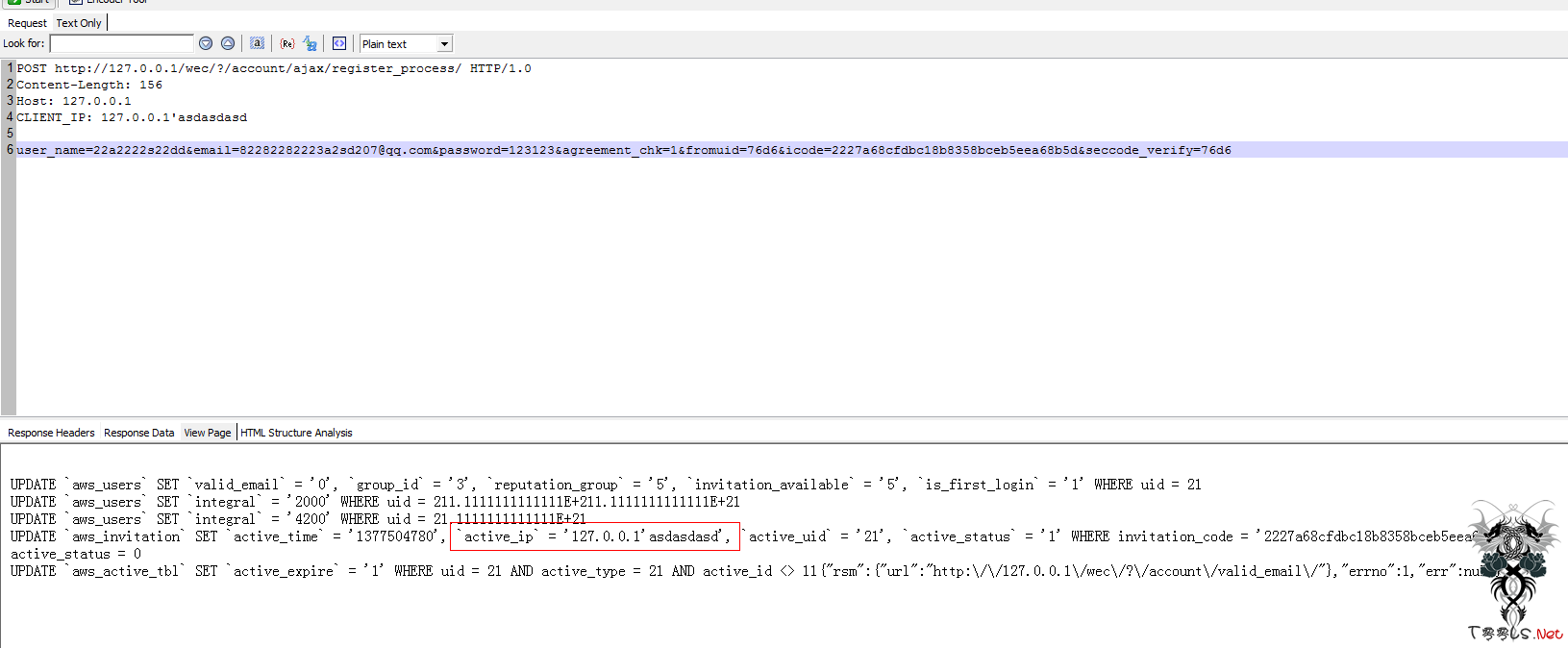Click the integral = '2000' update line

(375, 502)
